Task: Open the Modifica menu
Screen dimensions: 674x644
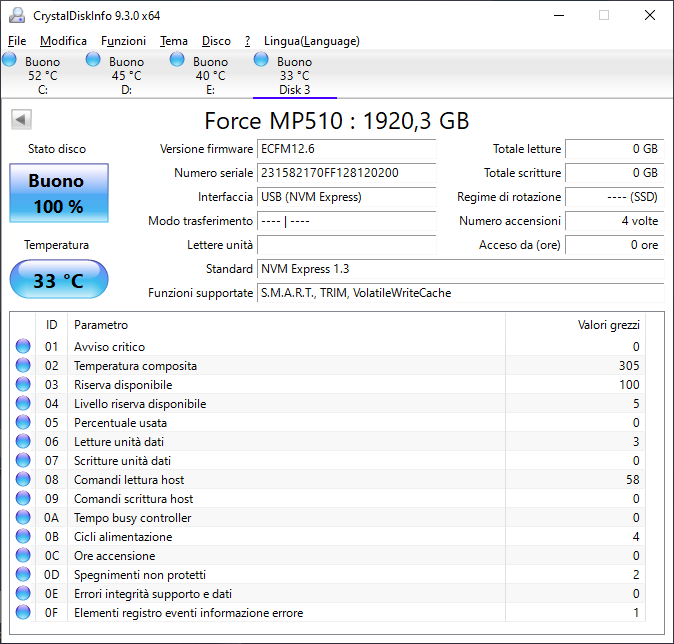Action: 63,41
